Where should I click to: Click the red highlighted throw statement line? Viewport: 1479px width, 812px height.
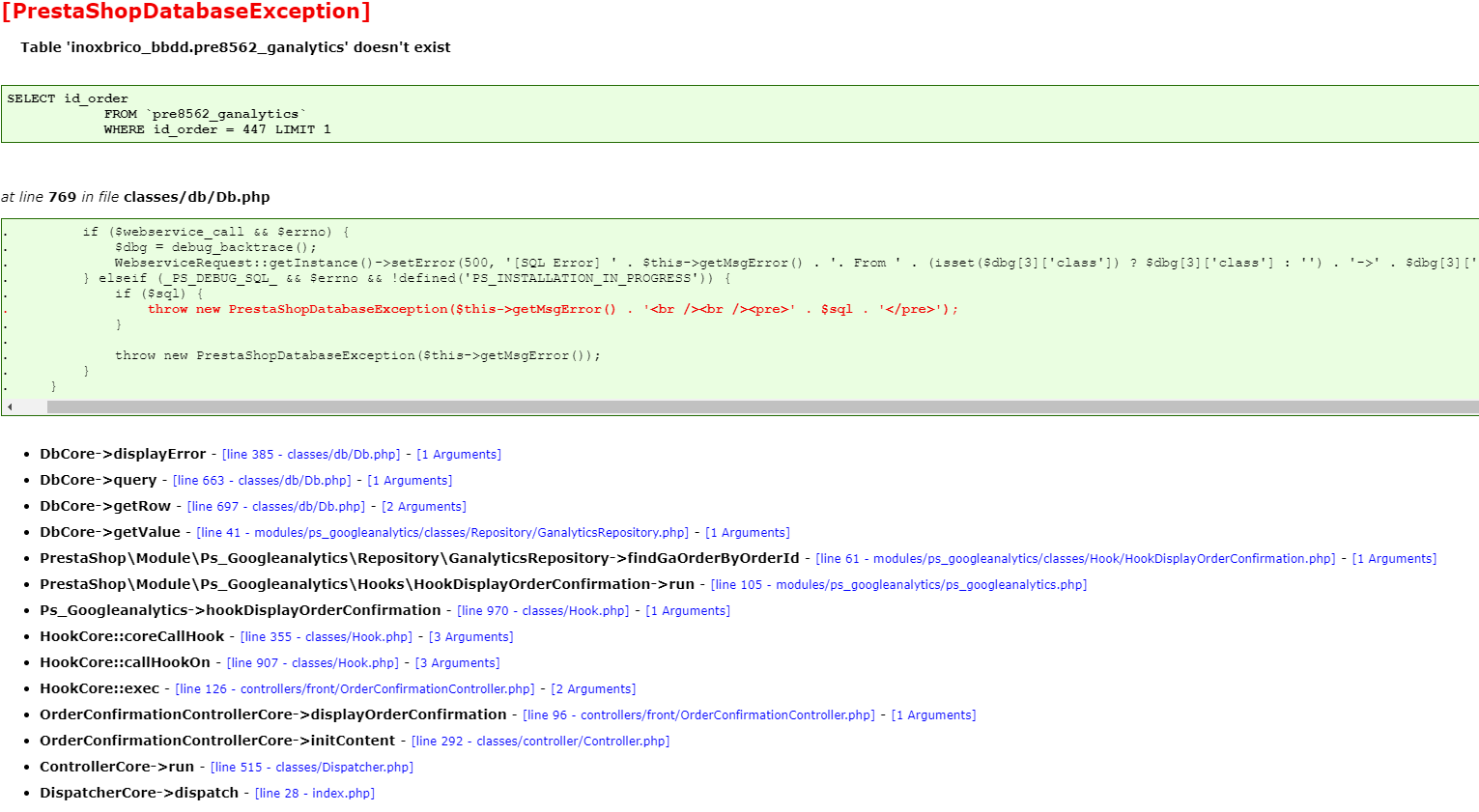tap(553, 309)
